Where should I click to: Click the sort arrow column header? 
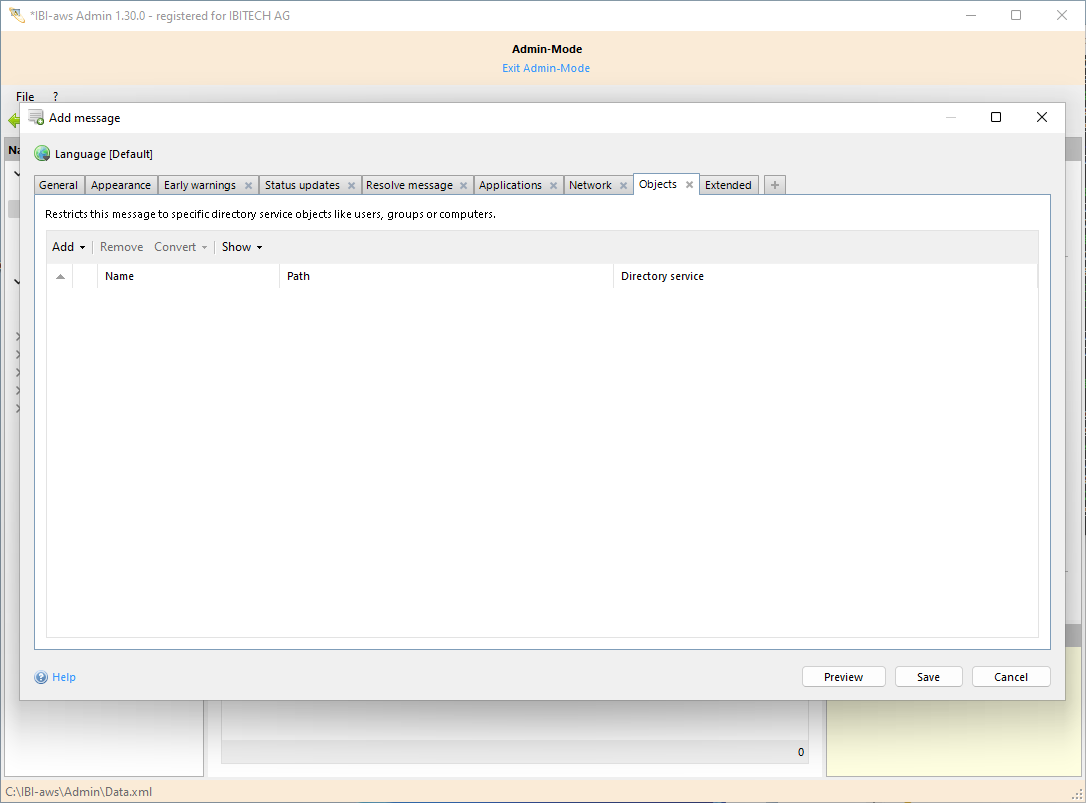[x=60, y=276]
